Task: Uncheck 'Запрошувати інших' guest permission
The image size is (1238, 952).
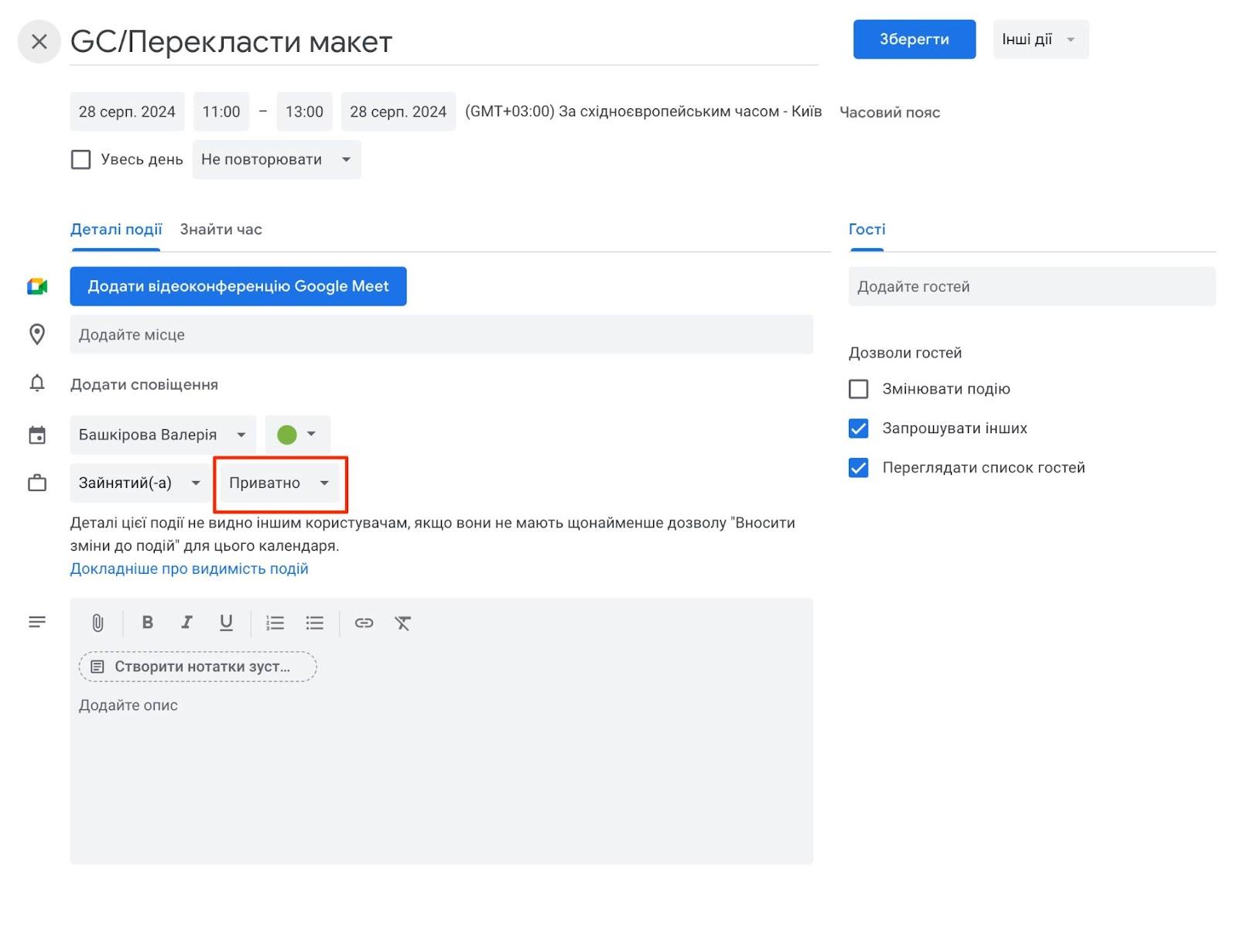Action: click(x=858, y=428)
